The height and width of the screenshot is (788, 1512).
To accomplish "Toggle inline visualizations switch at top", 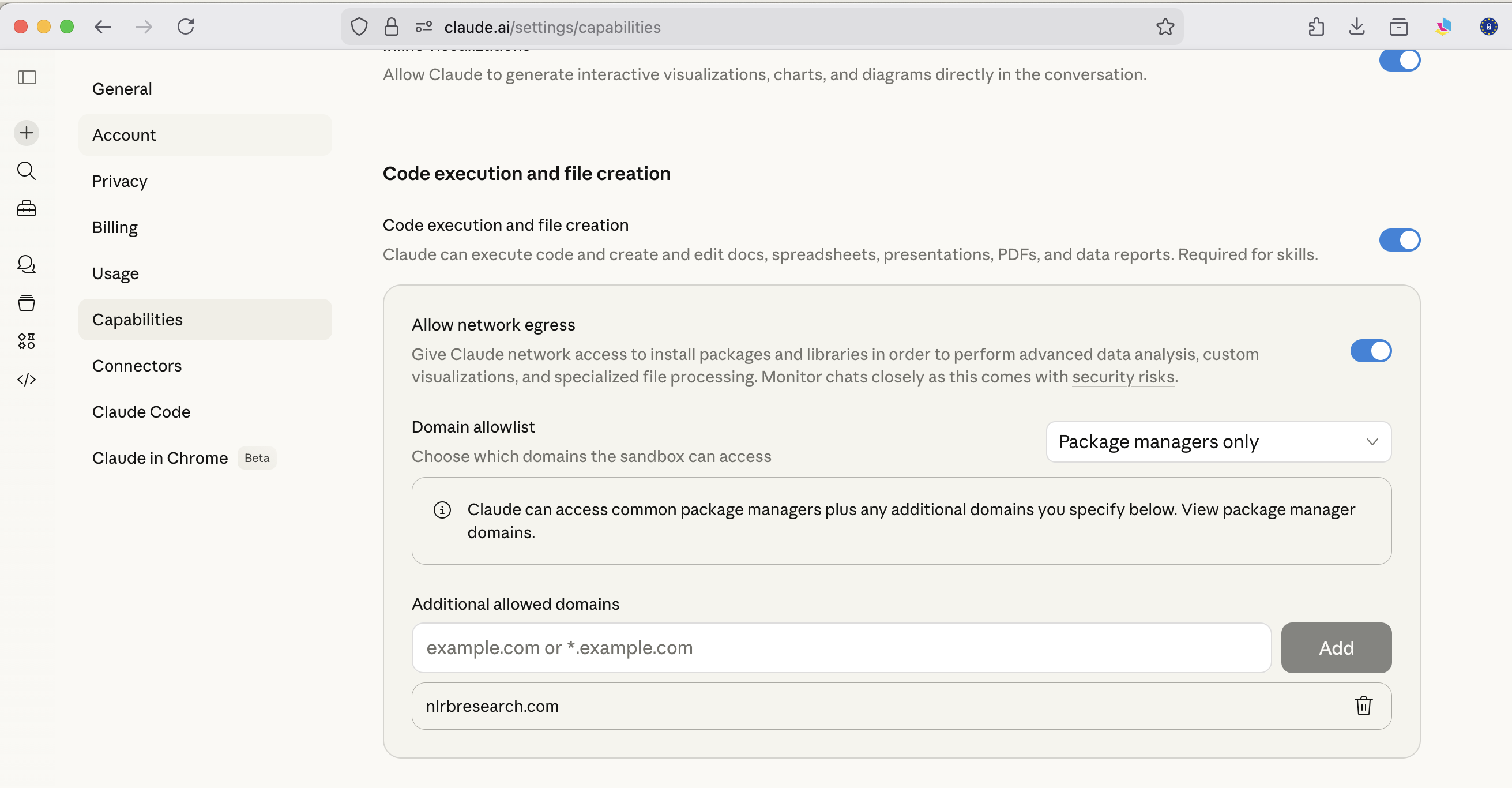I will (x=1400, y=59).
